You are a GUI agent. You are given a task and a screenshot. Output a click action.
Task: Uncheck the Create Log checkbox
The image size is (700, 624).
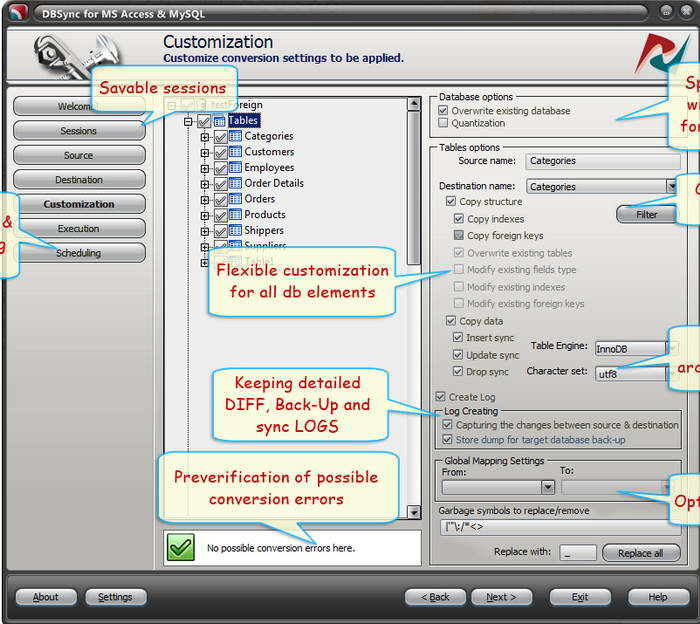tap(441, 397)
